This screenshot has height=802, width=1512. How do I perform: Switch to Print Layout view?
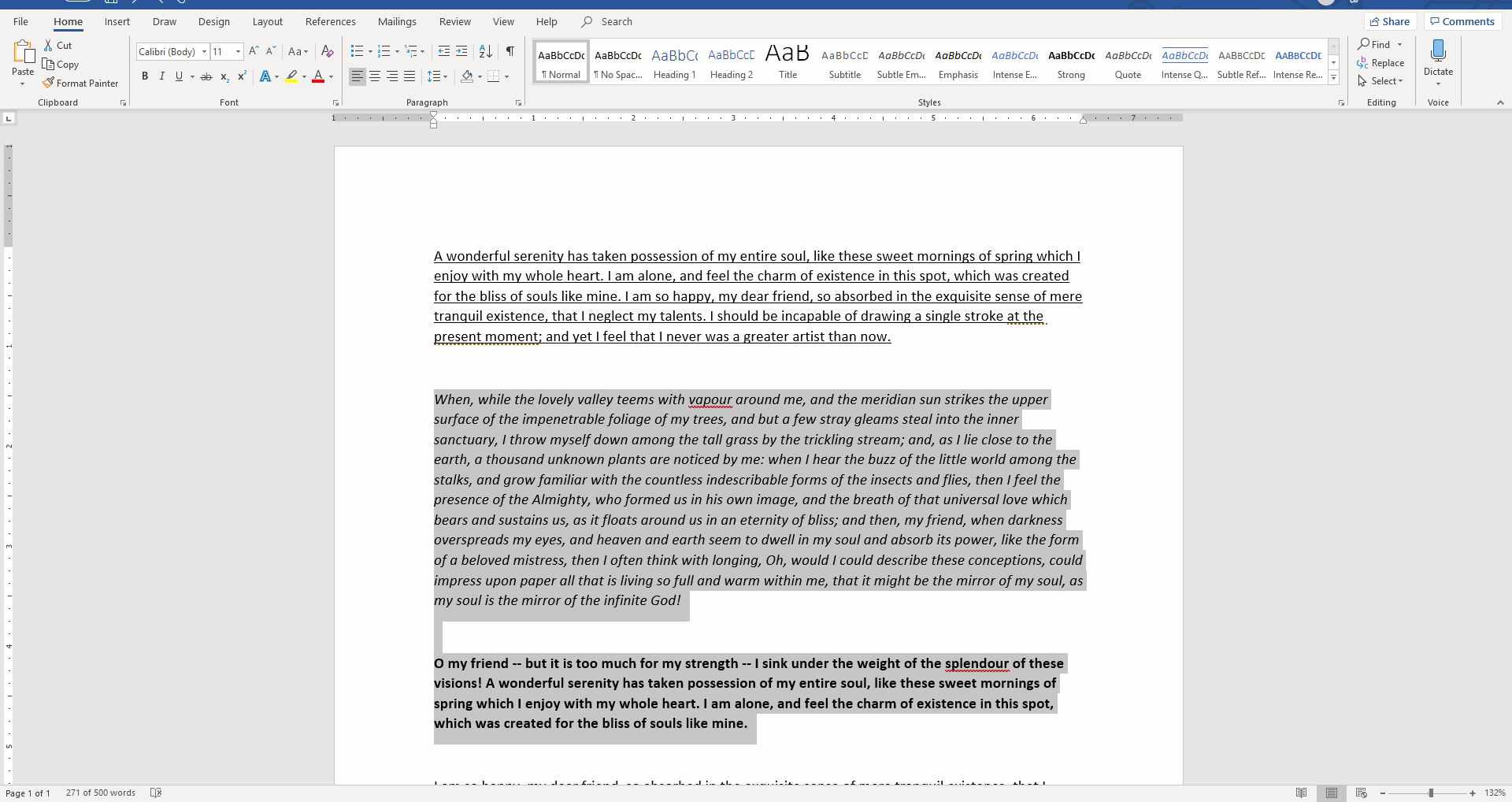[1332, 793]
